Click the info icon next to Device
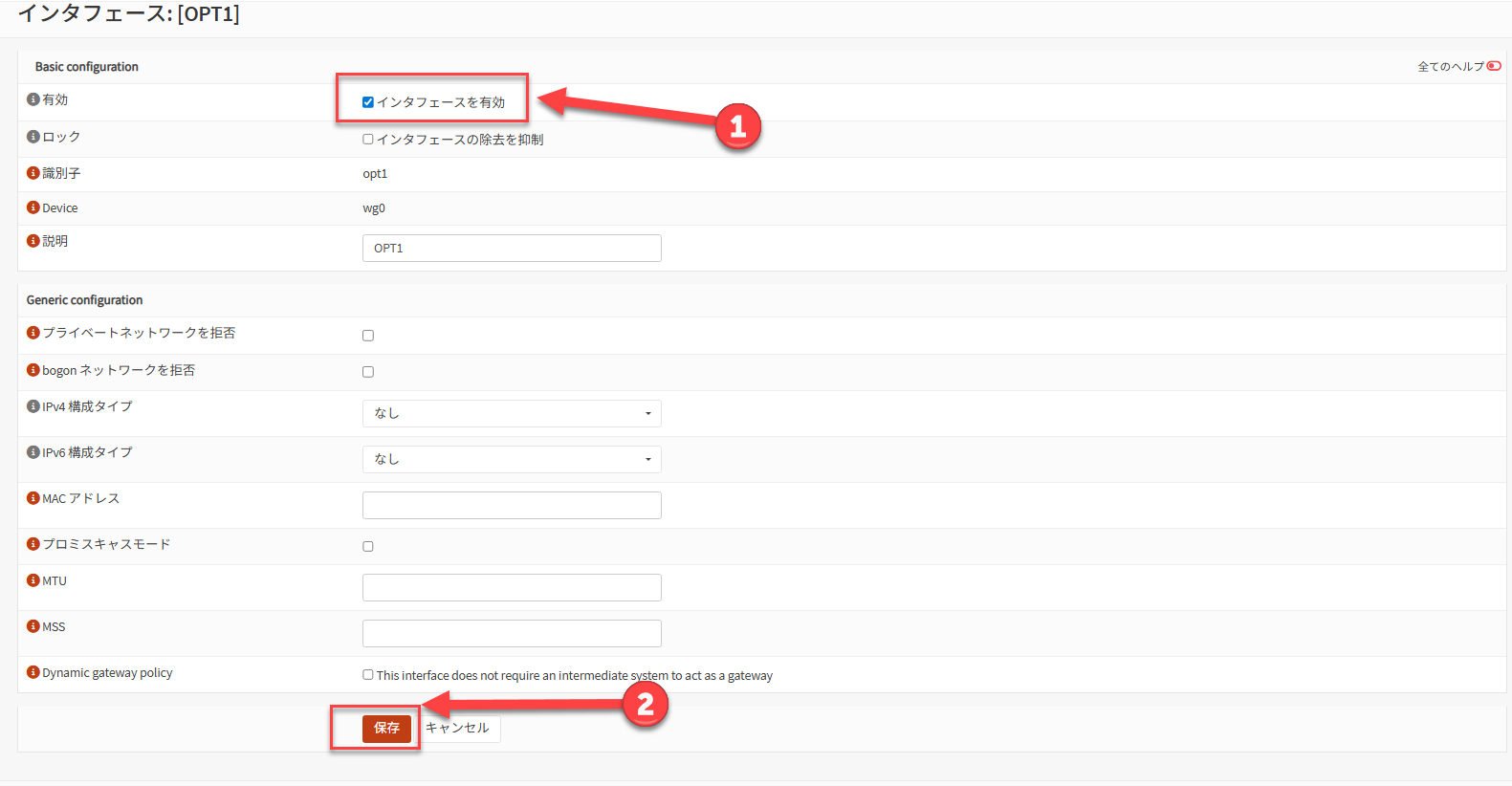Screen dimensions: 1512x786 click(33, 207)
